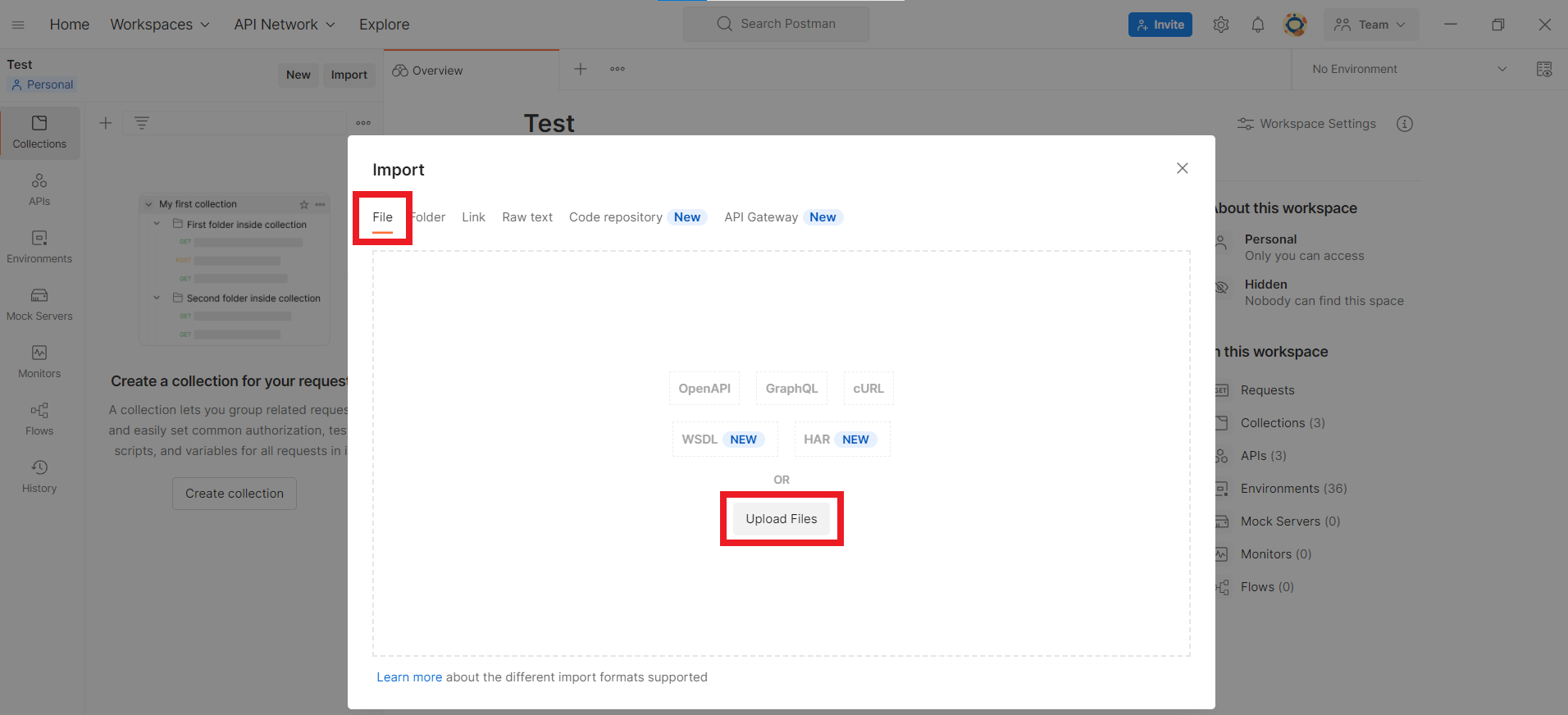Image resolution: width=1568 pixels, height=715 pixels.
Task: Click the Personal workspace label
Action: (42, 84)
